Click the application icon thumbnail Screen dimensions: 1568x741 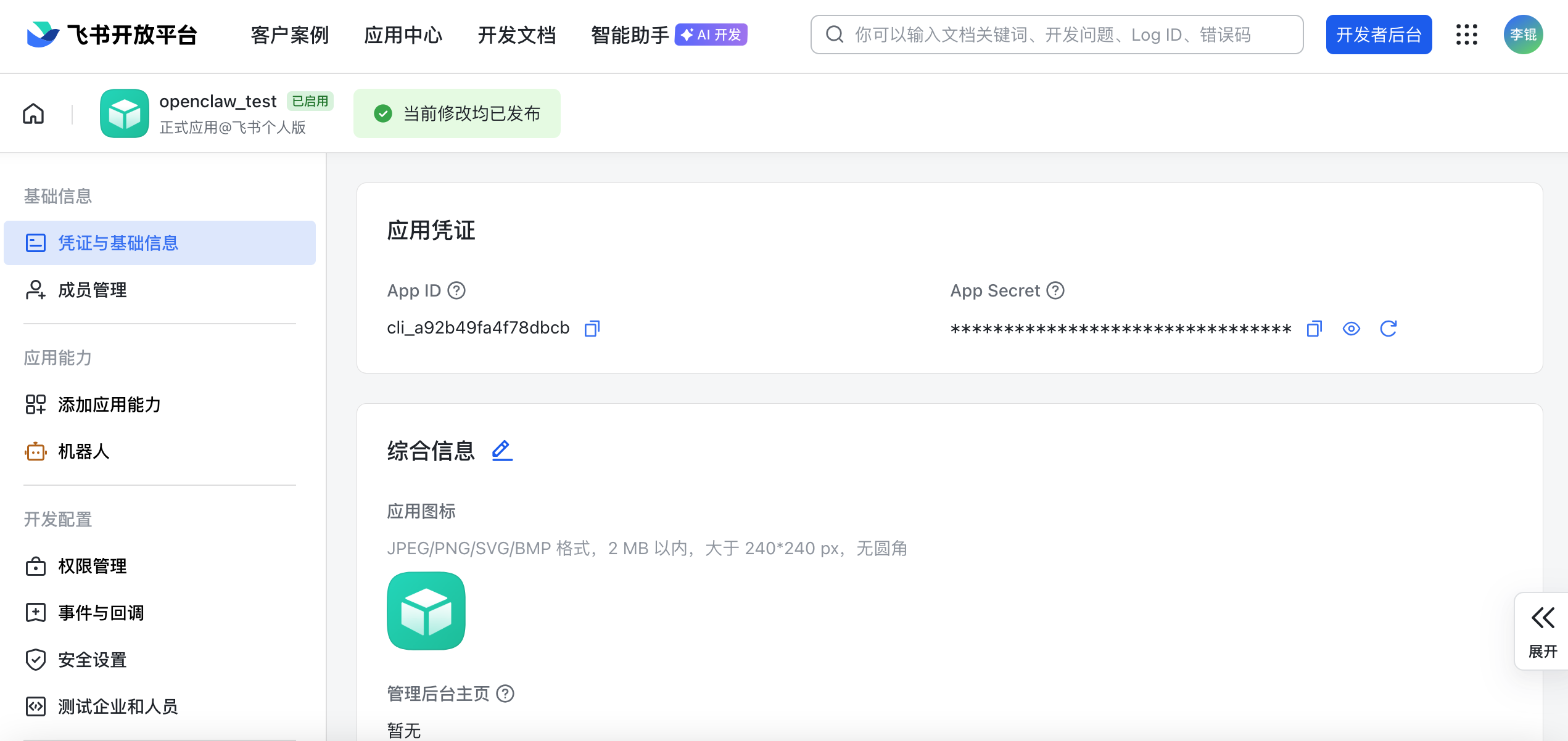click(x=426, y=610)
